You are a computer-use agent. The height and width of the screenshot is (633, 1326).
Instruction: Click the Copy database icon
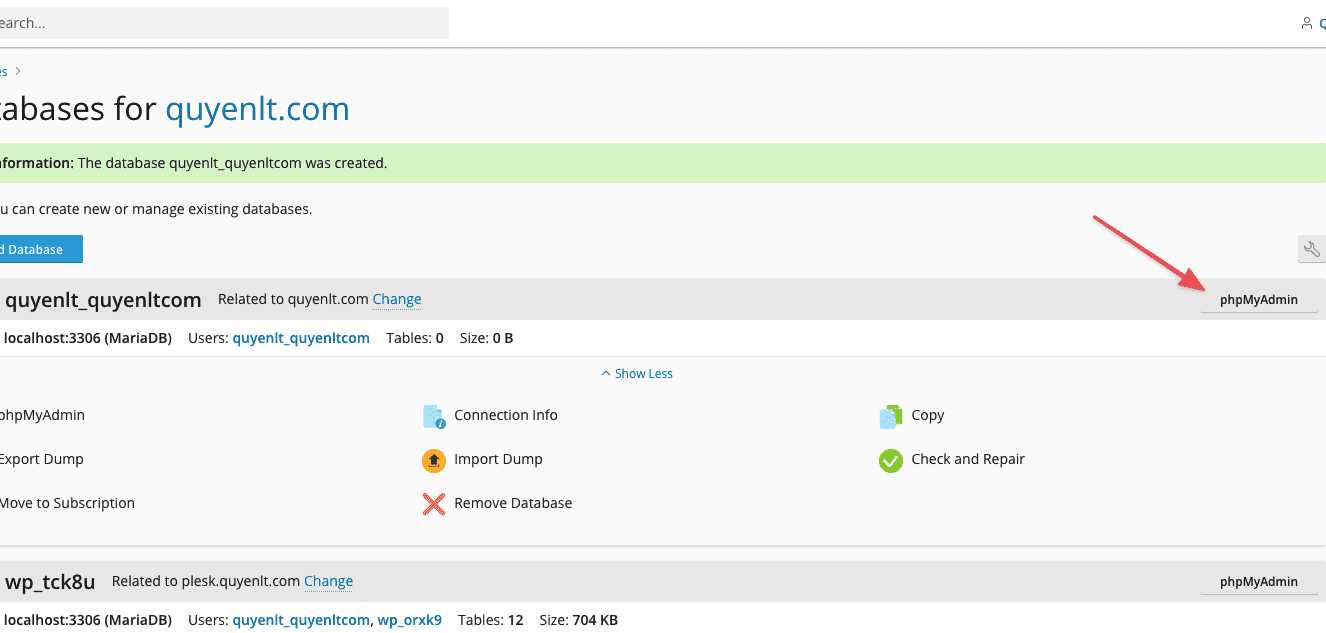click(x=890, y=416)
